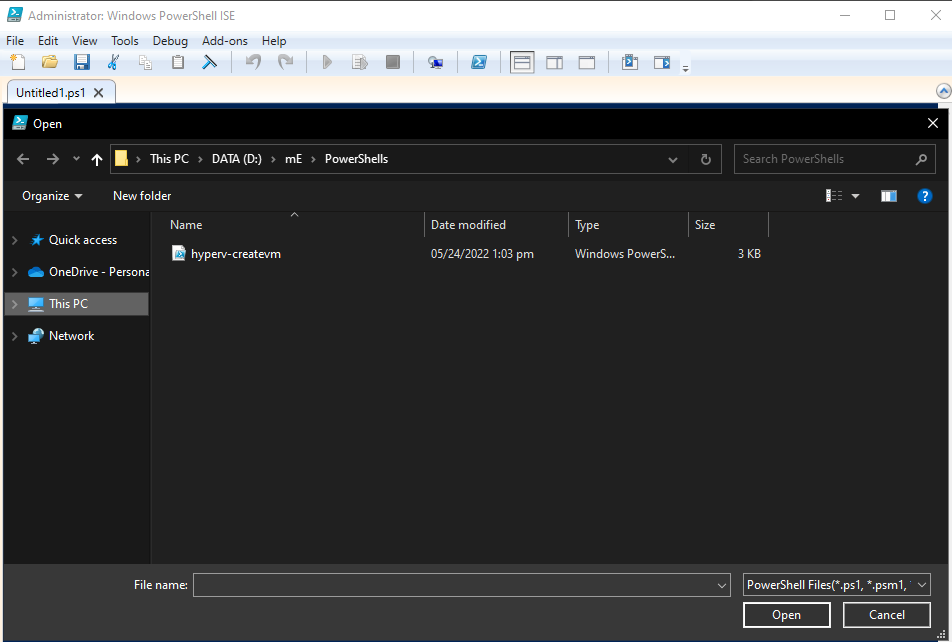Click the blue Help question icon
The image size is (952, 642).
point(925,196)
